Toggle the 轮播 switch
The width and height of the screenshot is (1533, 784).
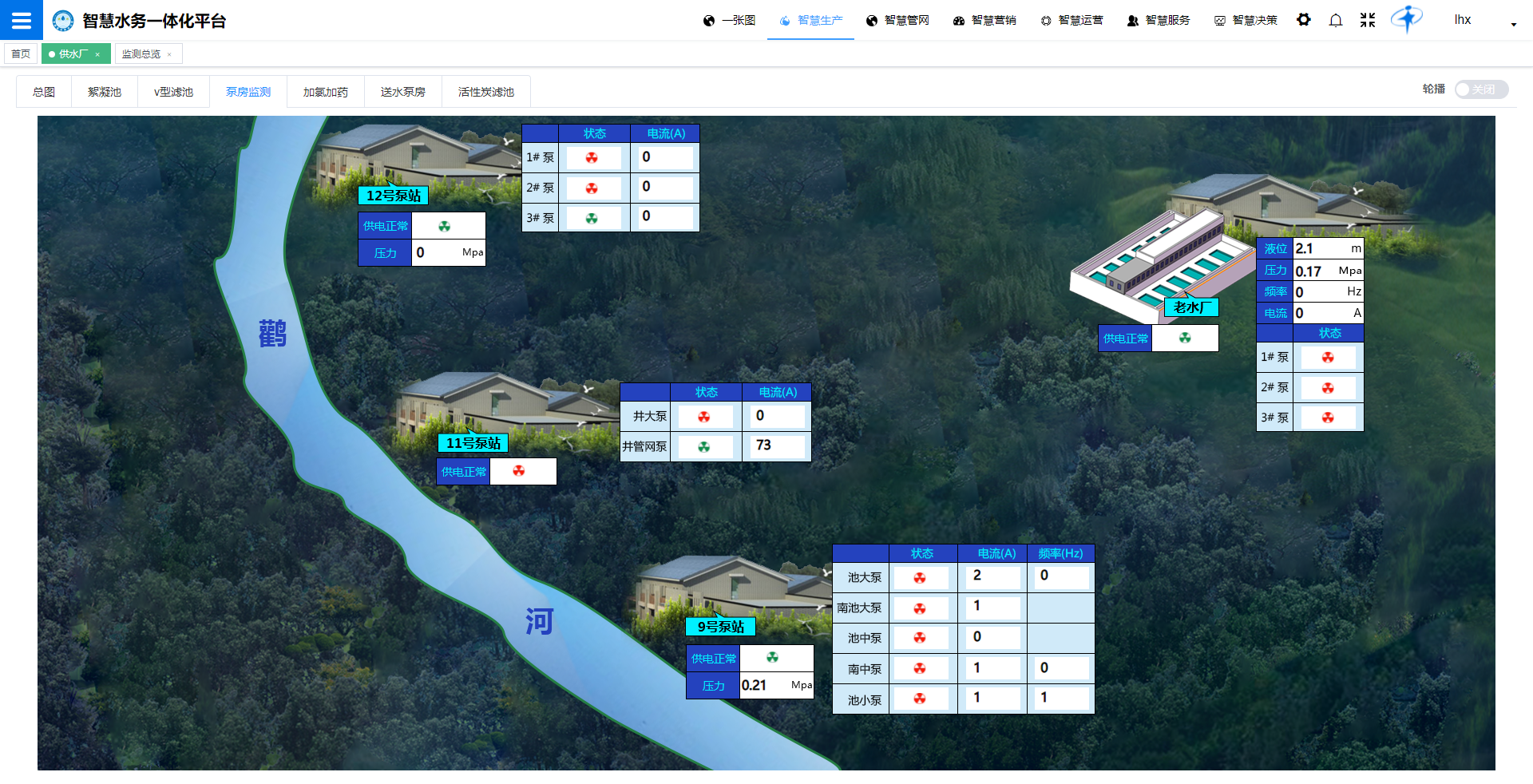tap(1480, 89)
